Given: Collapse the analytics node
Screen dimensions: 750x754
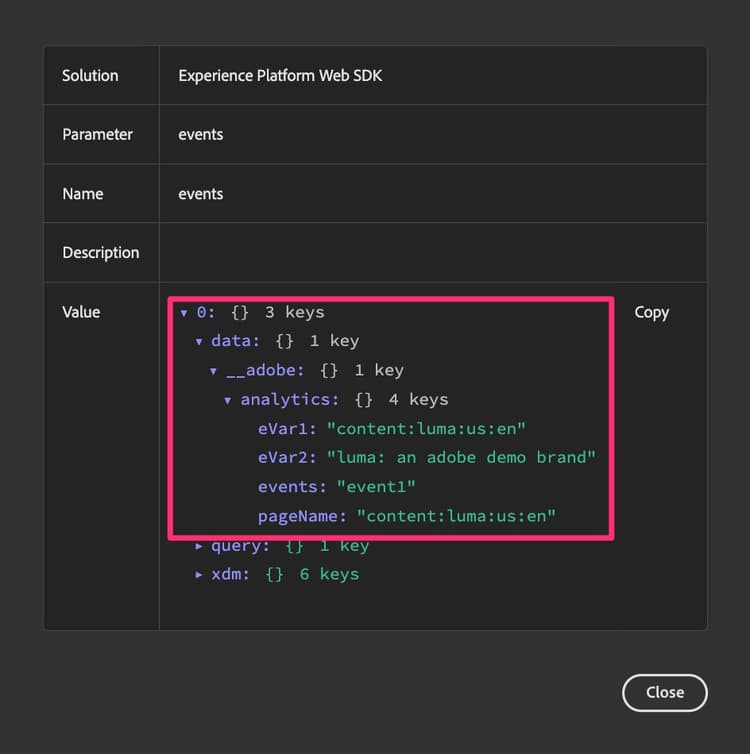Looking at the screenshot, I should tap(227, 400).
